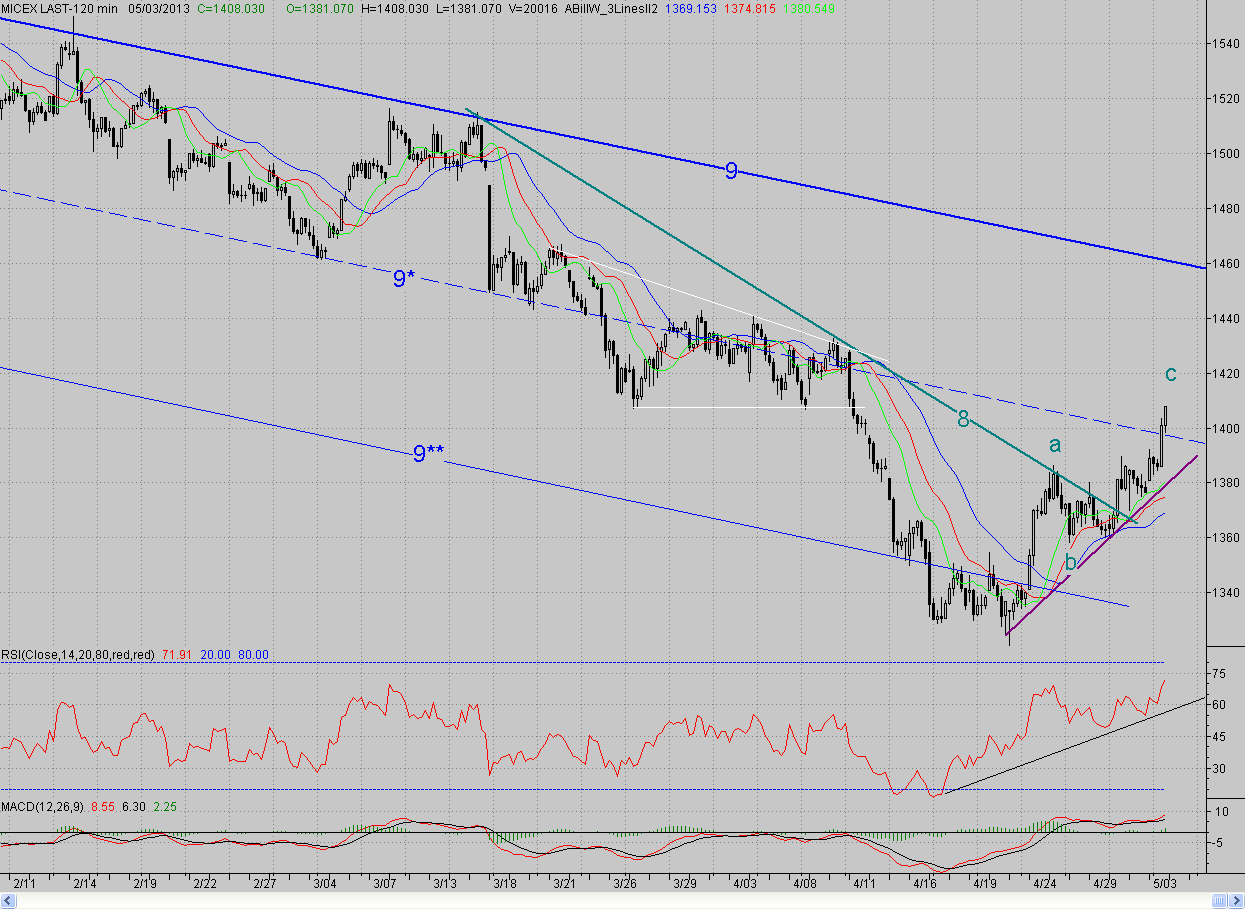Click the RSI(Close,14,20,80,red,red) indicator title
This screenshot has width=1245, height=909.
78,654
